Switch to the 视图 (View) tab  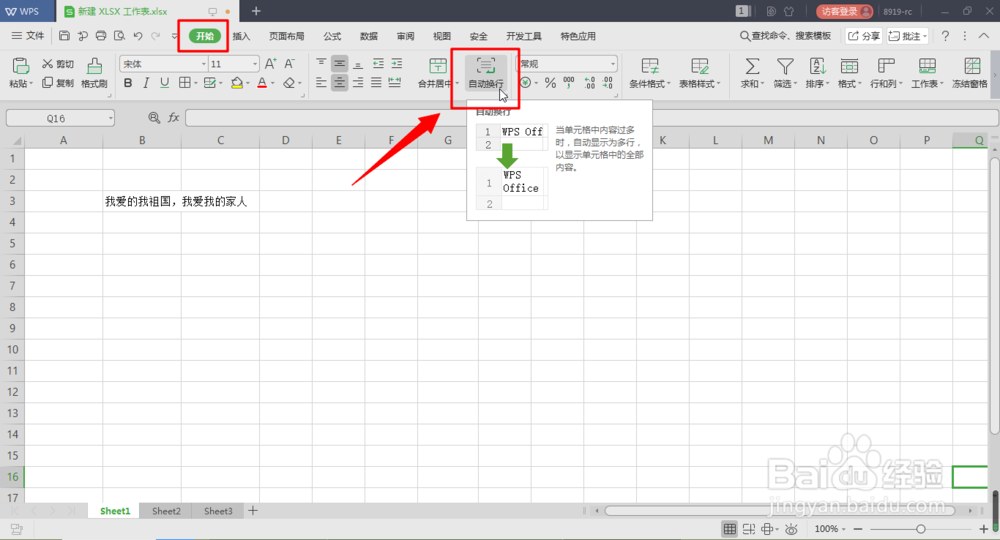[x=442, y=36]
